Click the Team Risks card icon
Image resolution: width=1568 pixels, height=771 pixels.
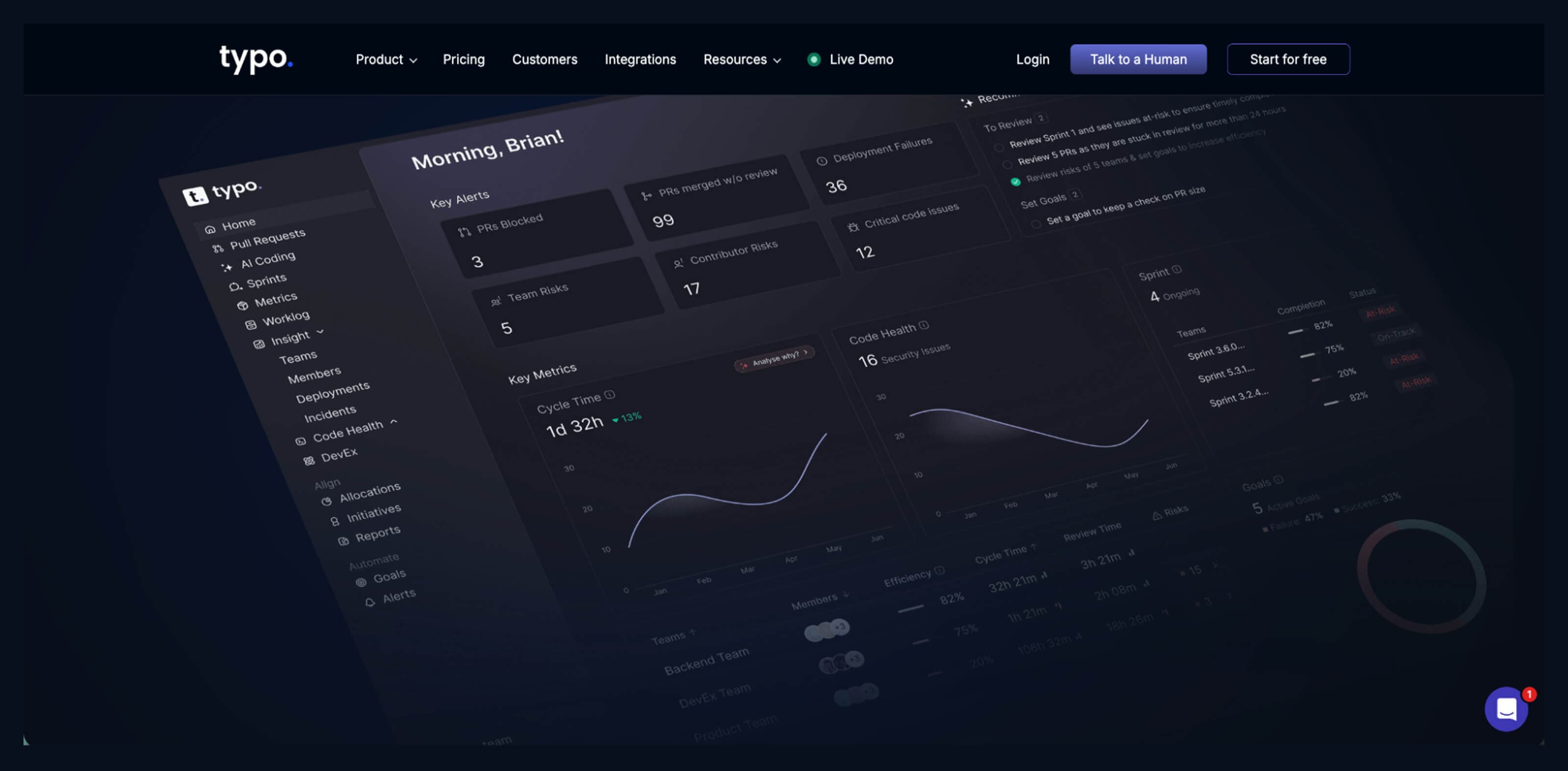tap(496, 301)
